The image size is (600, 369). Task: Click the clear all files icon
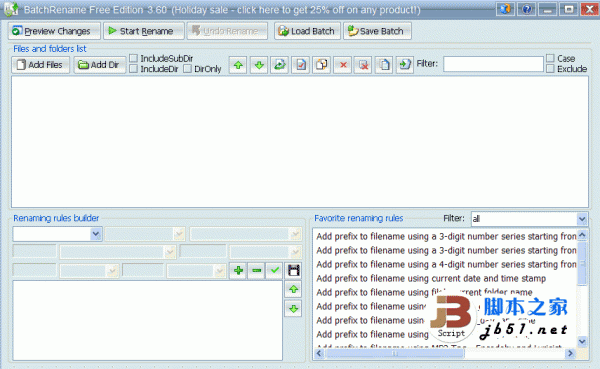[363, 65]
